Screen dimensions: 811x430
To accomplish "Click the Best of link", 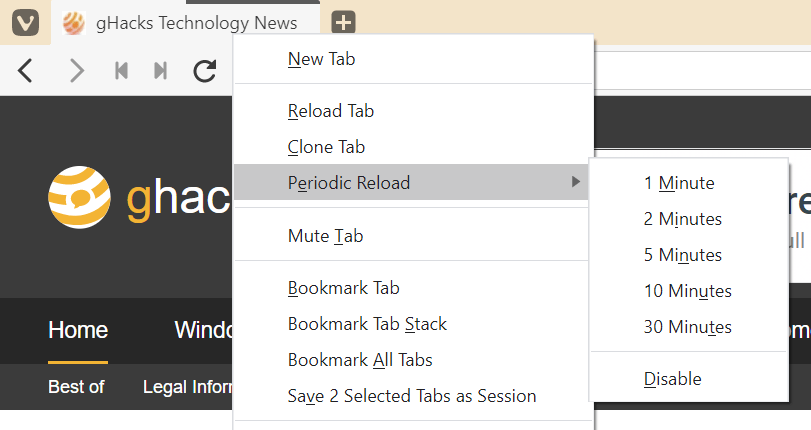I will pos(76,387).
